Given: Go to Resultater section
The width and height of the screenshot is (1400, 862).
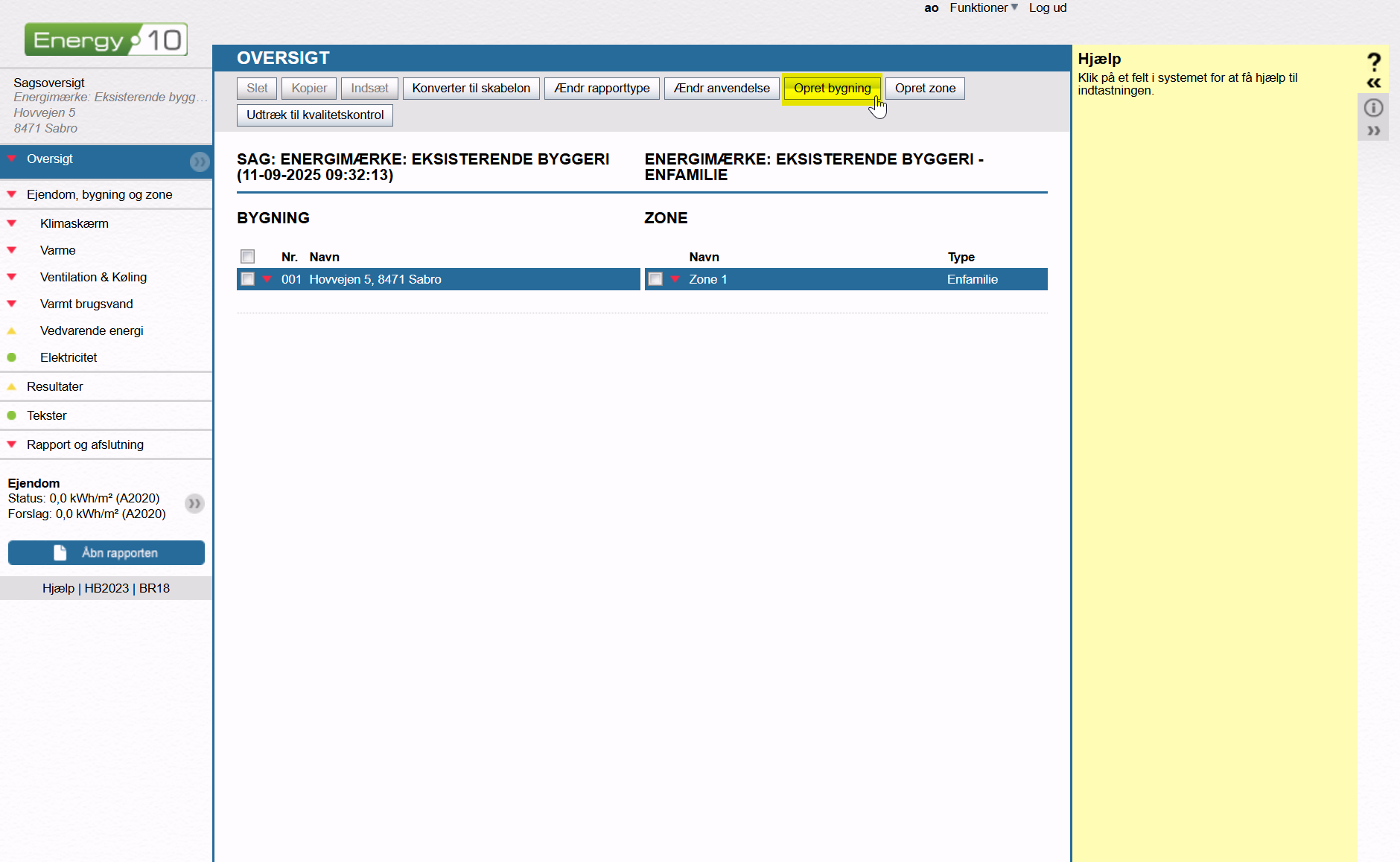Looking at the screenshot, I should (x=54, y=386).
